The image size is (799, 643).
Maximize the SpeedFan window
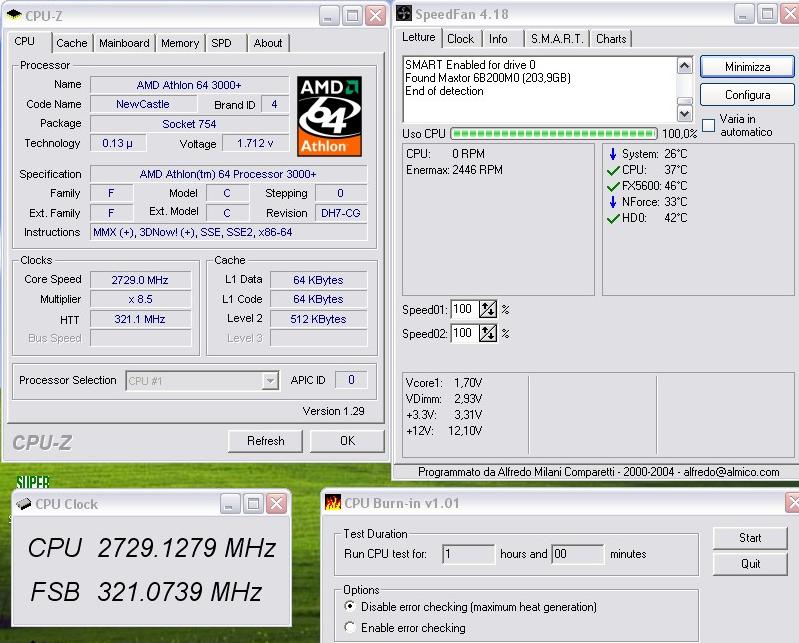click(767, 14)
